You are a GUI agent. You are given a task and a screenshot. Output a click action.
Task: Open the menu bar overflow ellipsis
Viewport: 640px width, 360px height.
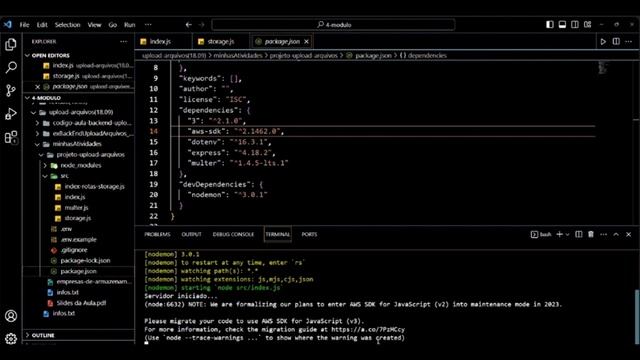click(x=148, y=25)
